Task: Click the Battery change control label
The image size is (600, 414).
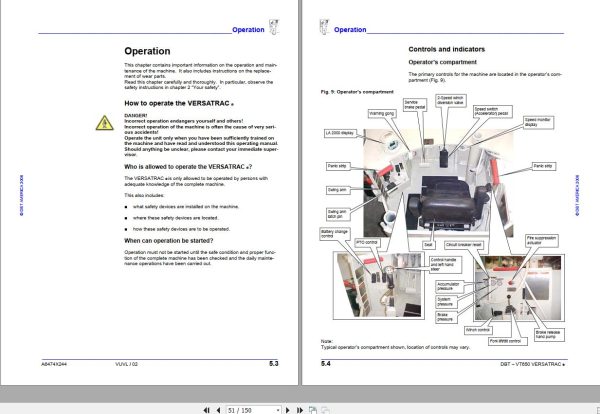Action: pyautogui.click(x=335, y=234)
